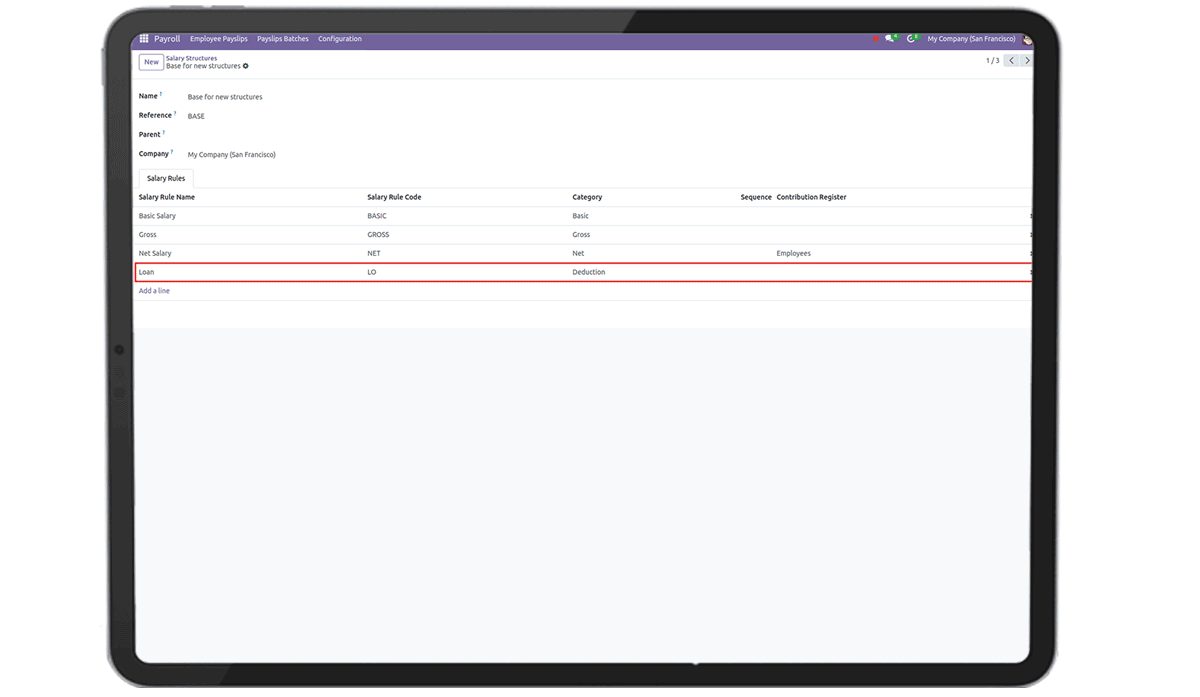Select the Salary Rules tab
1200x697 pixels.
pos(165,178)
